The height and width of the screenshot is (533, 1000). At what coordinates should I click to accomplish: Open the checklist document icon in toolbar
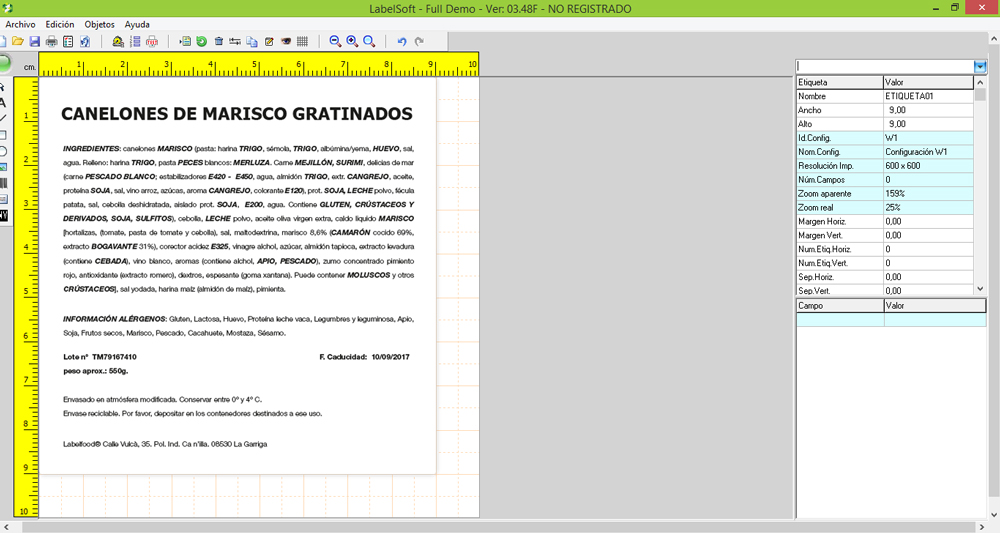68,41
